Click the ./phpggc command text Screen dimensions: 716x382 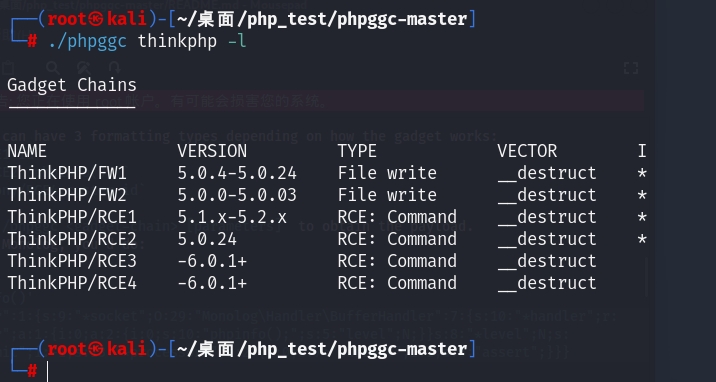pyautogui.click(x=88, y=42)
